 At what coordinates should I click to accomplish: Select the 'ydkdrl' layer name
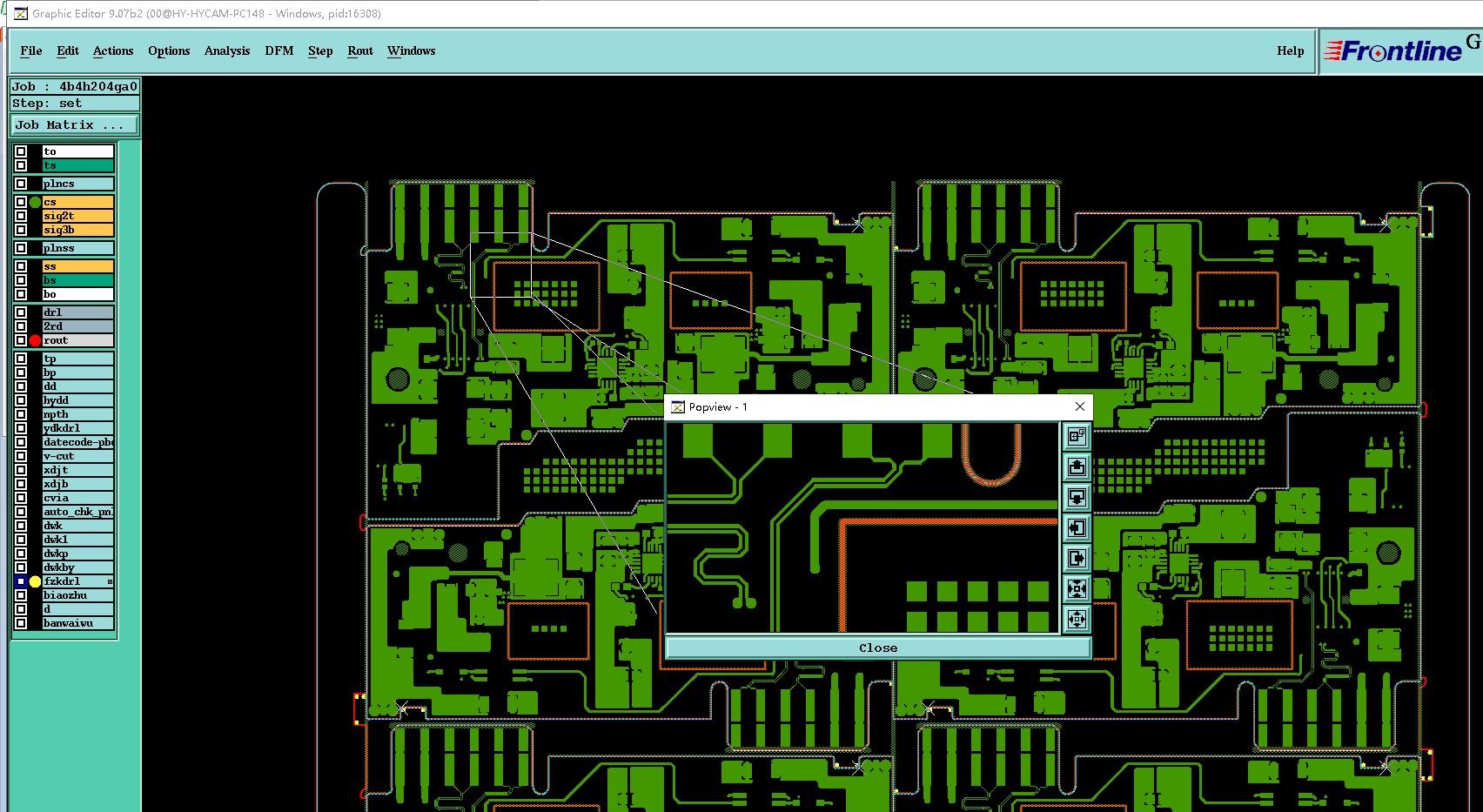pos(78,428)
